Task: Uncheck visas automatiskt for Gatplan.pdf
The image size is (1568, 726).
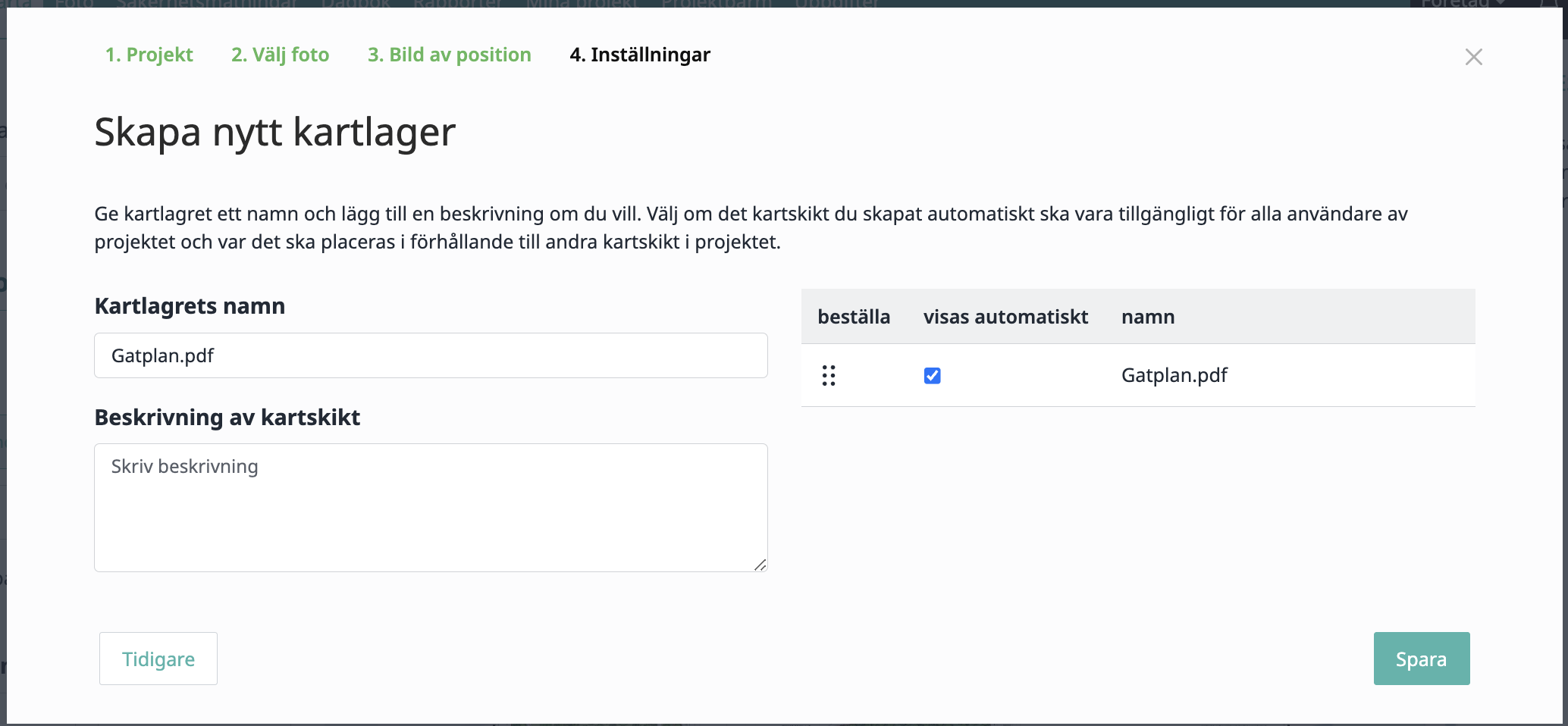Action: click(932, 375)
